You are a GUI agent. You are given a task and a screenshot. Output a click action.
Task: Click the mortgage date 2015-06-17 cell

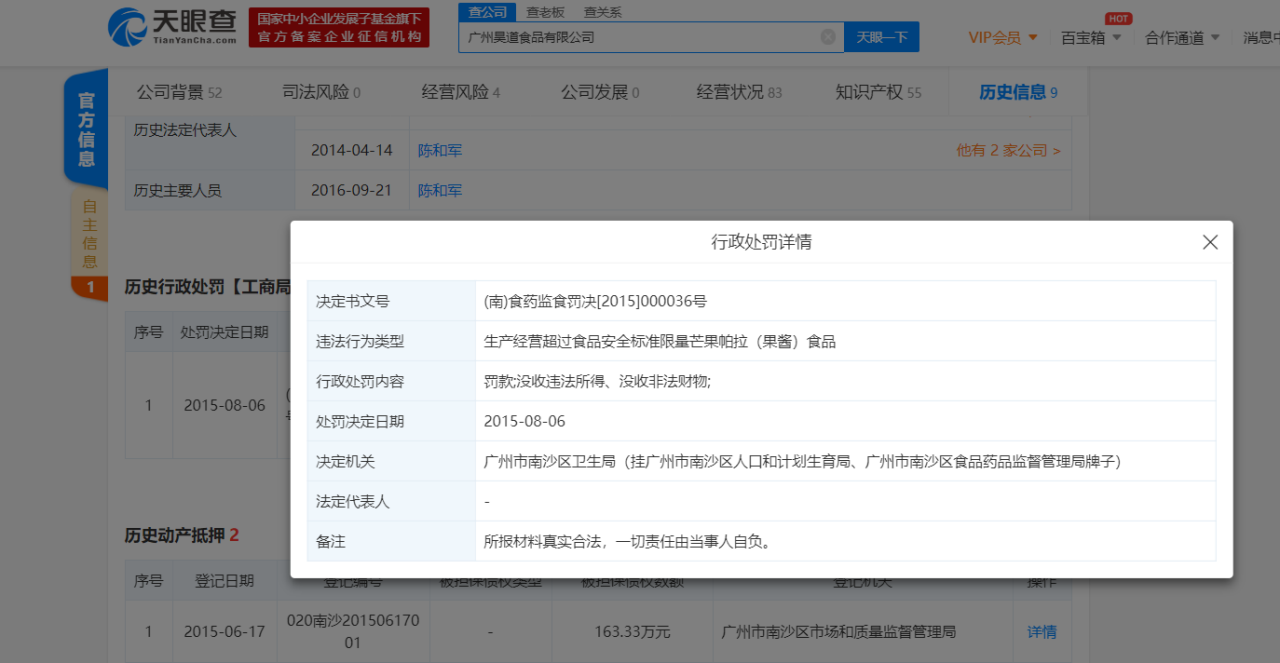pyautogui.click(x=224, y=632)
